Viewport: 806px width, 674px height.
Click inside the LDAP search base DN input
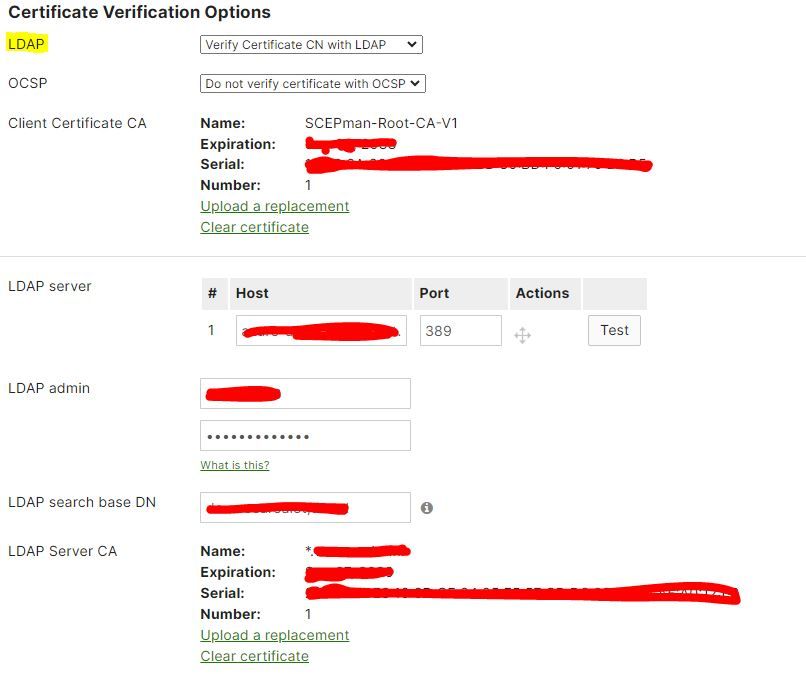pos(306,507)
